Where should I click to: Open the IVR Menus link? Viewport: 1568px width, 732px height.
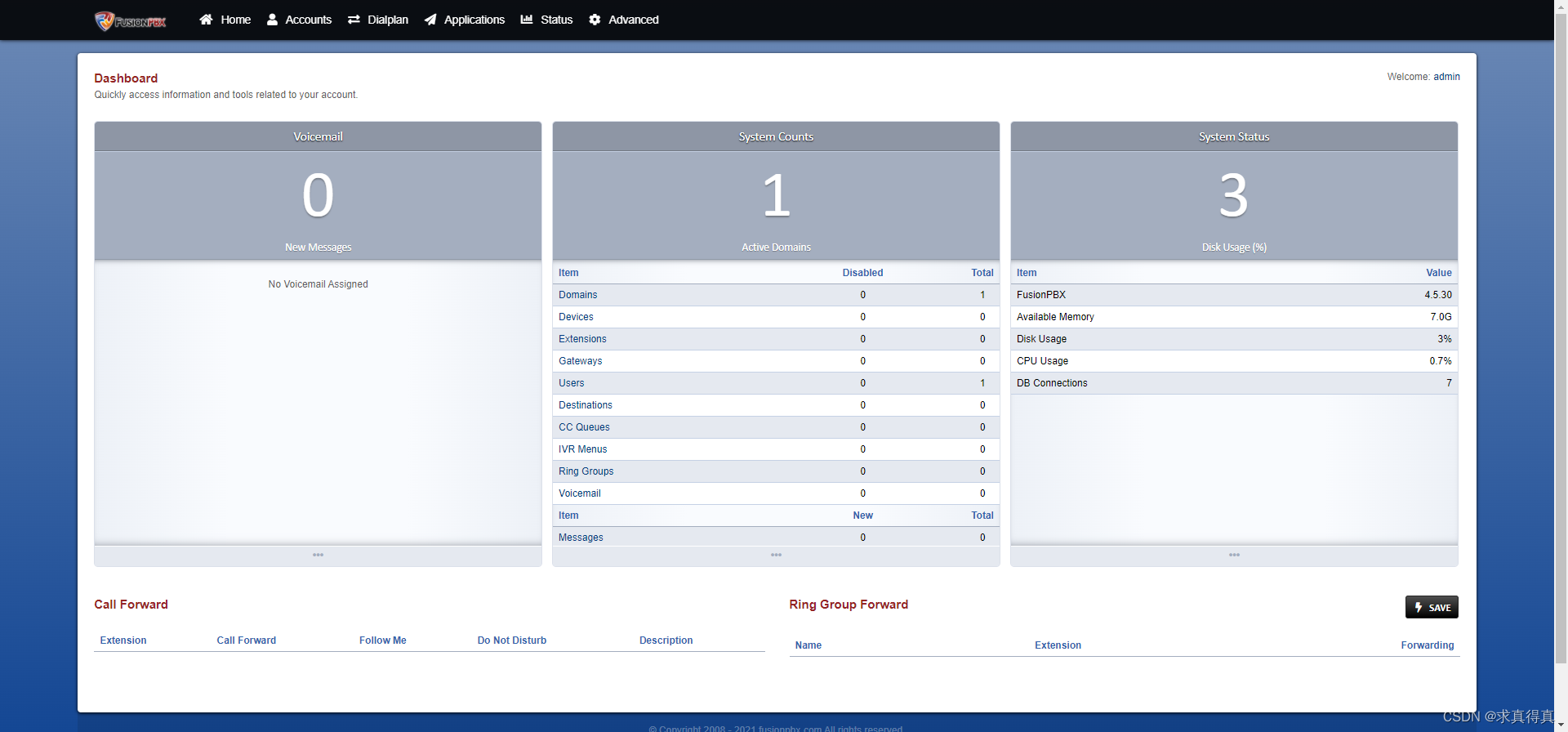(x=582, y=449)
